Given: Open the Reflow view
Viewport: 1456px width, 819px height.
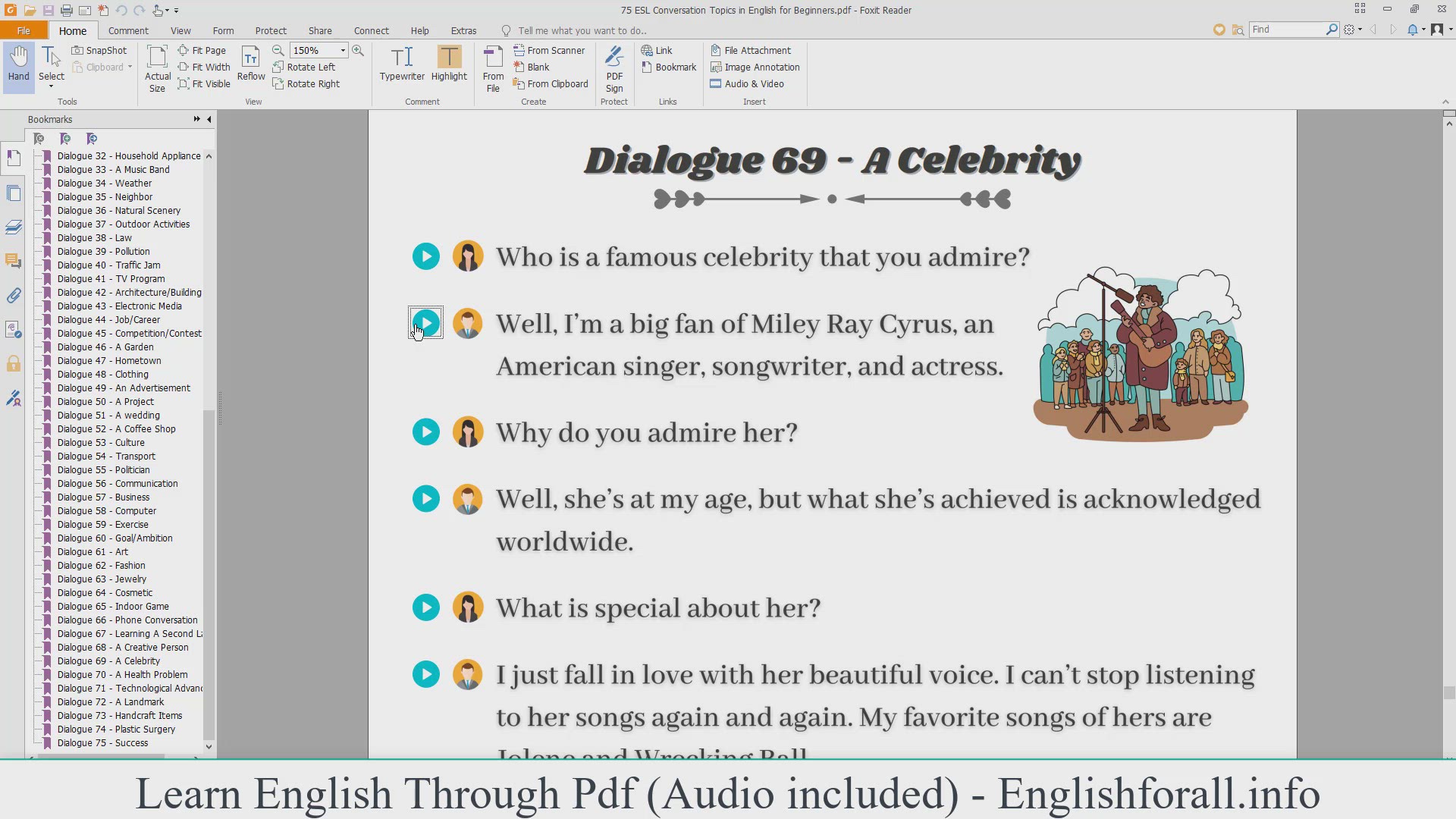Looking at the screenshot, I should pos(251,64).
